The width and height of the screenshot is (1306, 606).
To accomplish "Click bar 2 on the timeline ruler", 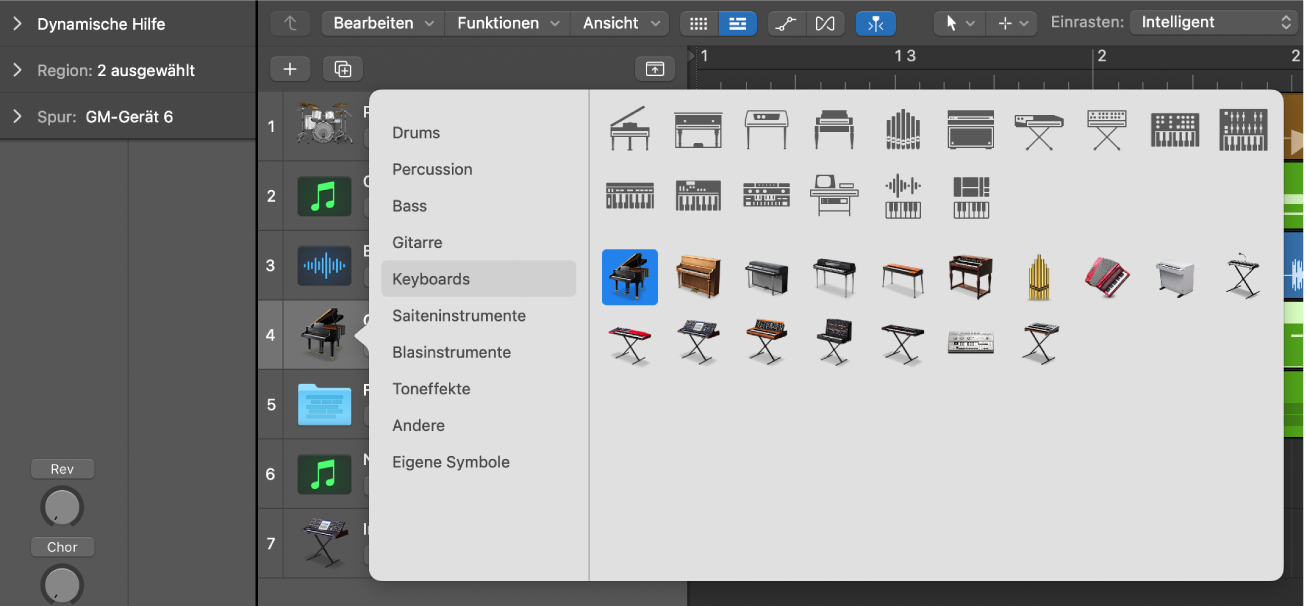I will [x=1100, y=56].
